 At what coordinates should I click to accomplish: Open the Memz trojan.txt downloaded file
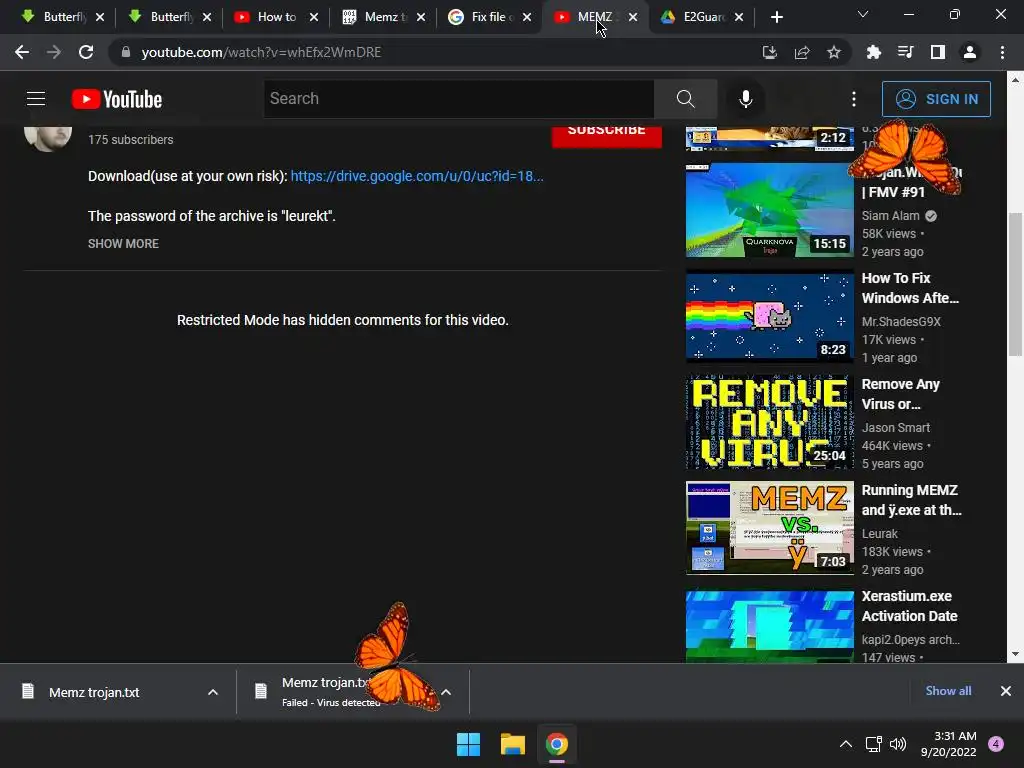(x=94, y=692)
